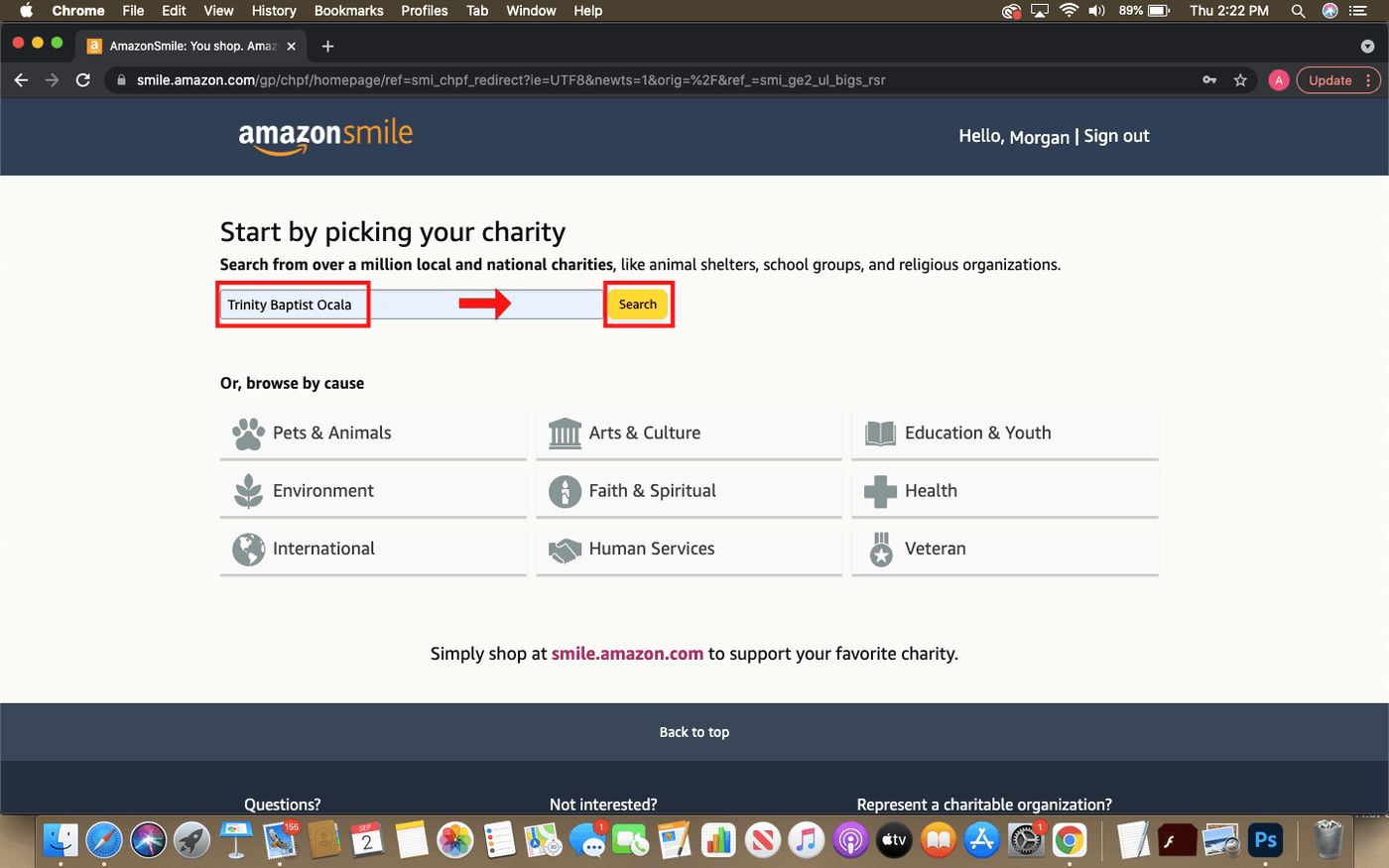Viewport: 1389px width, 868px height.
Task: Click 'Represent a charitable organization?' footer text
Action: click(984, 805)
